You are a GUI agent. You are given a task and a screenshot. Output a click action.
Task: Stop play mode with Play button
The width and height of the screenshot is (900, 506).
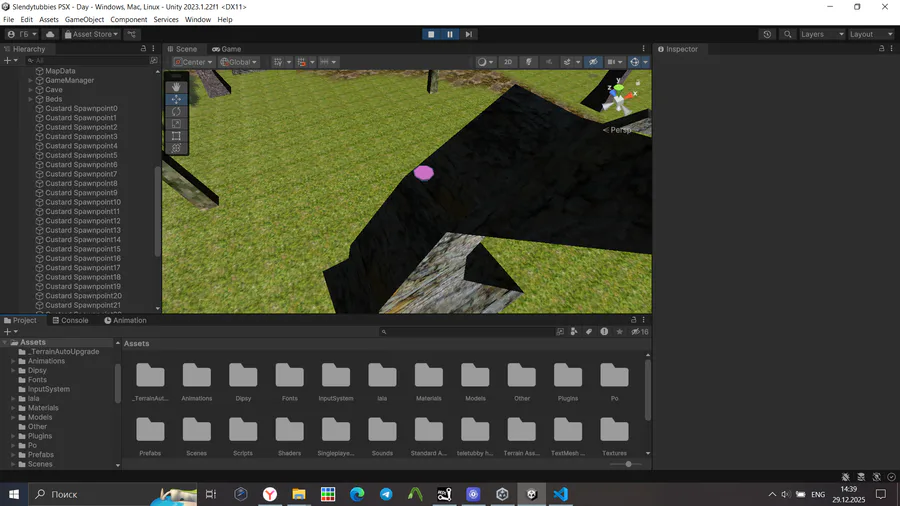click(x=431, y=34)
